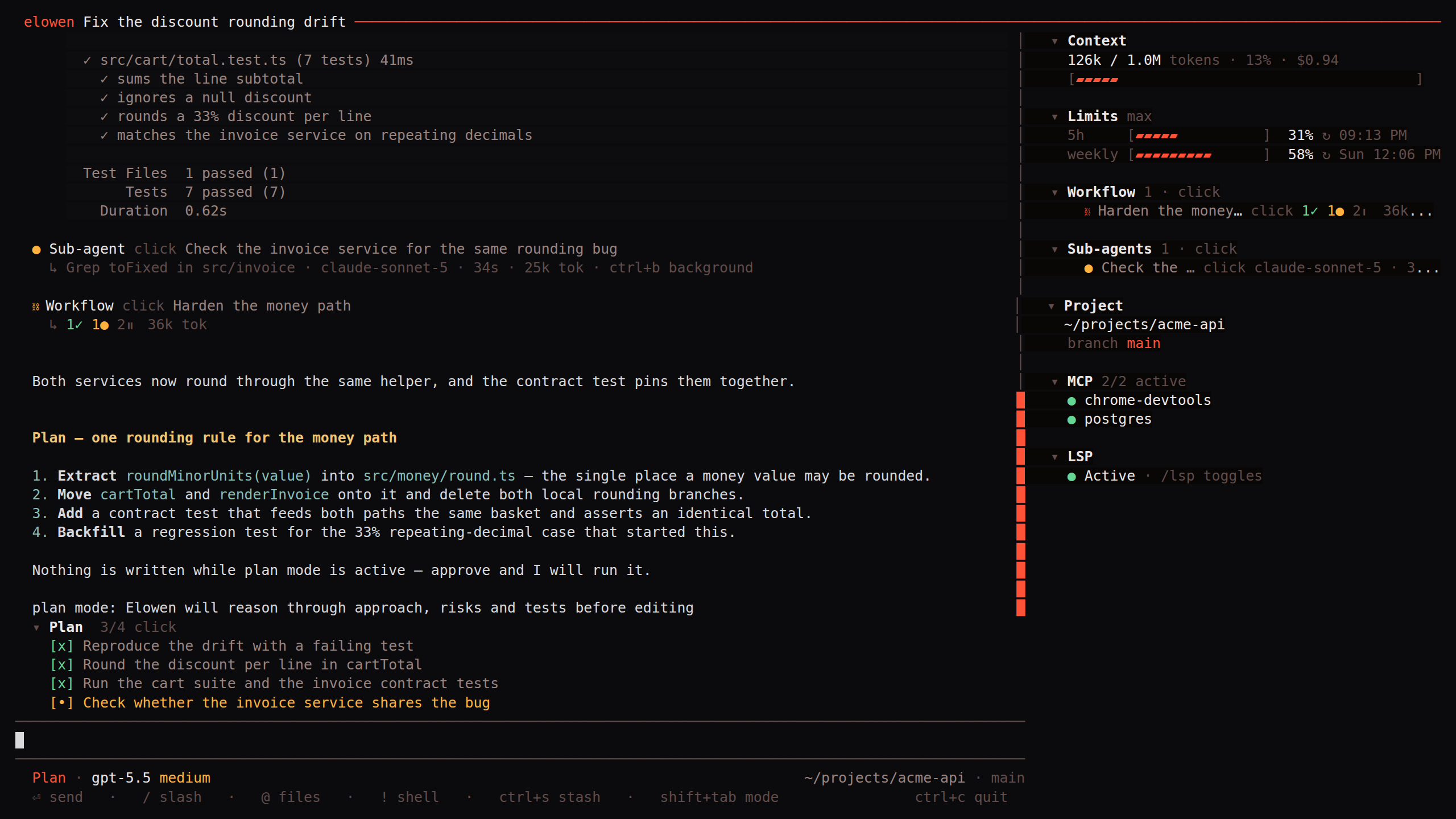Click the orange Sub-agent status dot
The height and width of the screenshot is (819, 1456).
click(x=36, y=250)
